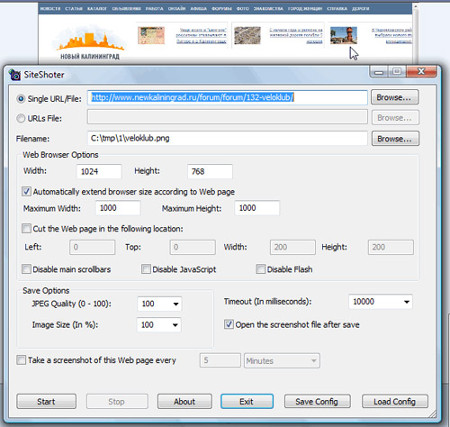Click the Maximum Width field
The width and height of the screenshot is (450, 427).
[x=118, y=208]
